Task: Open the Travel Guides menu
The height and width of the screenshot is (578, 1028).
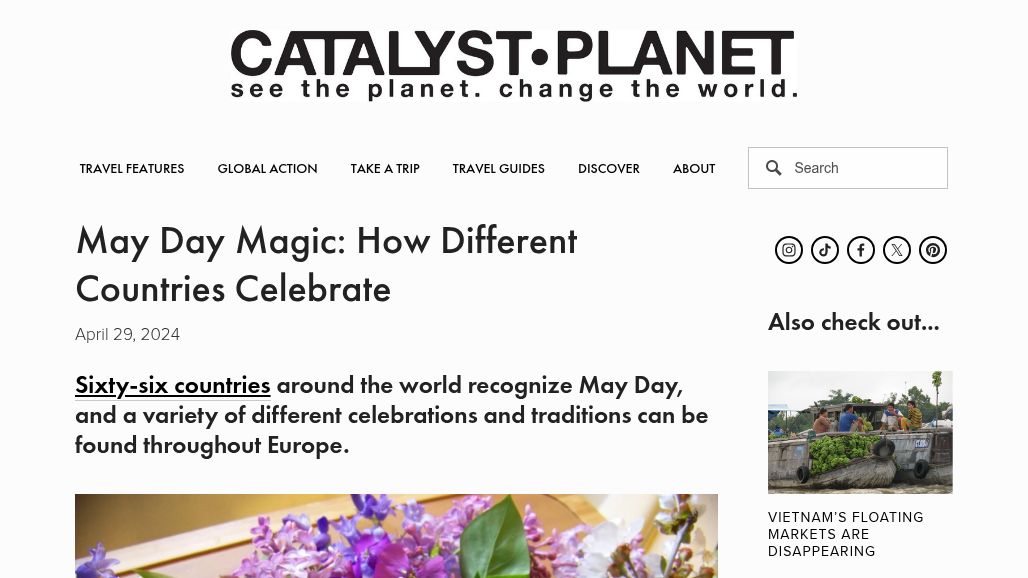Action: click(498, 169)
